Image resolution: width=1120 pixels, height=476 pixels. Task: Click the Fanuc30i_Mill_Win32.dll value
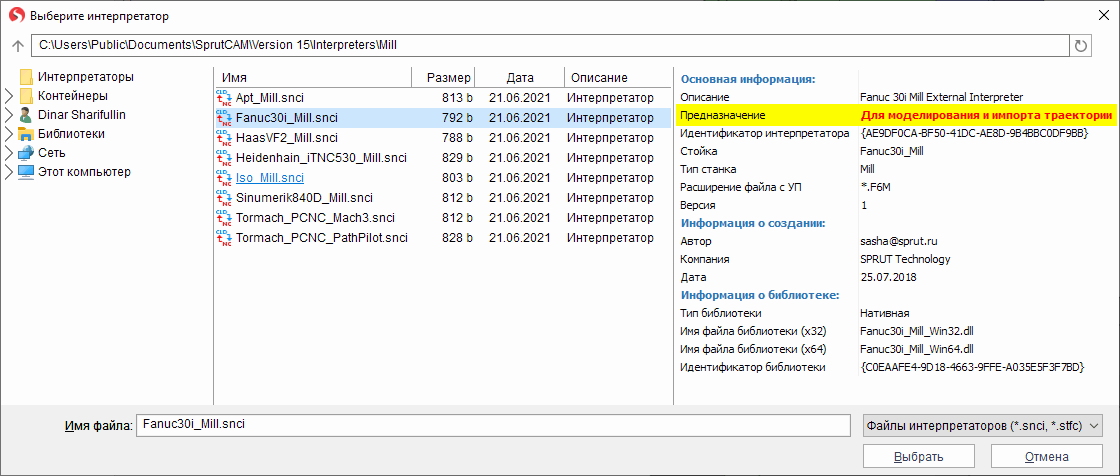(x=916, y=332)
